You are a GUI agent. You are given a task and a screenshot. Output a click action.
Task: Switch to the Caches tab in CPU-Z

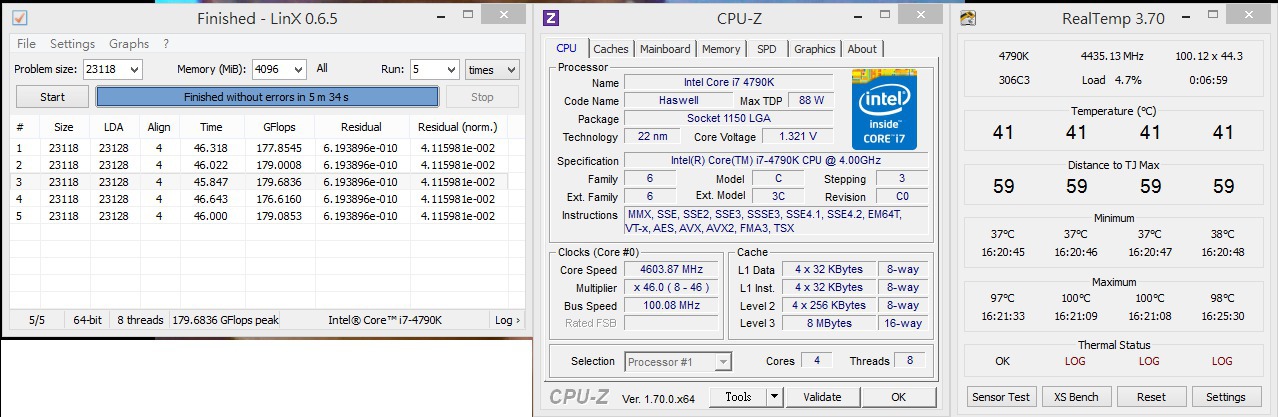coord(611,49)
